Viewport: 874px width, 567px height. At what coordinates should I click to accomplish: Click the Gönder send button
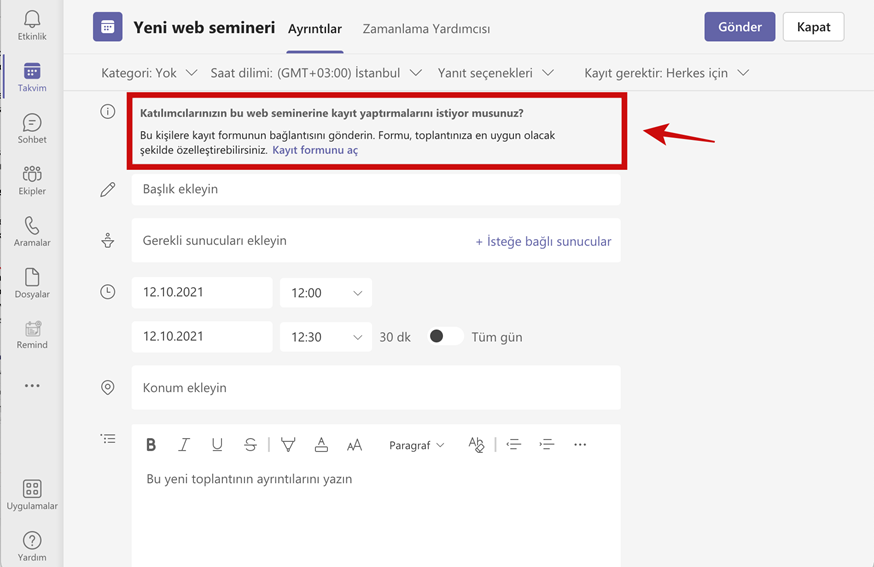(740, 27)
